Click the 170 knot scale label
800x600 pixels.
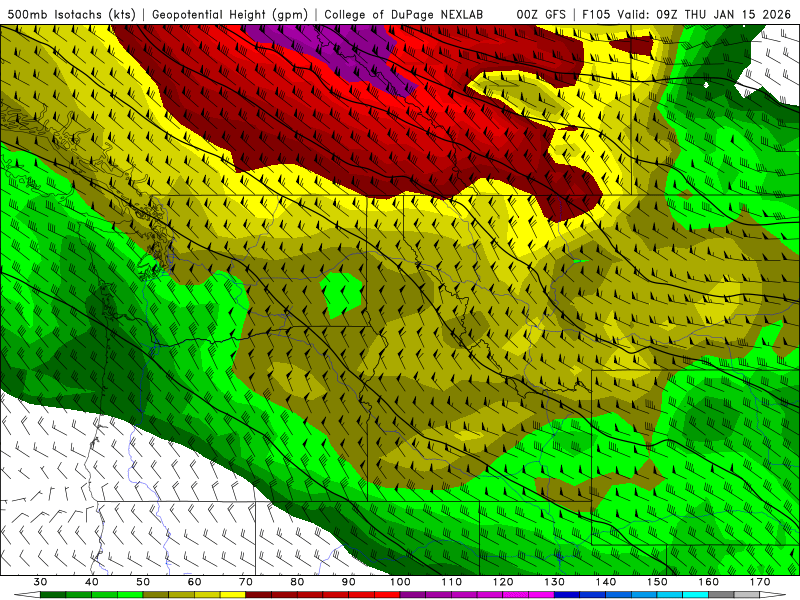coord(760,582)
